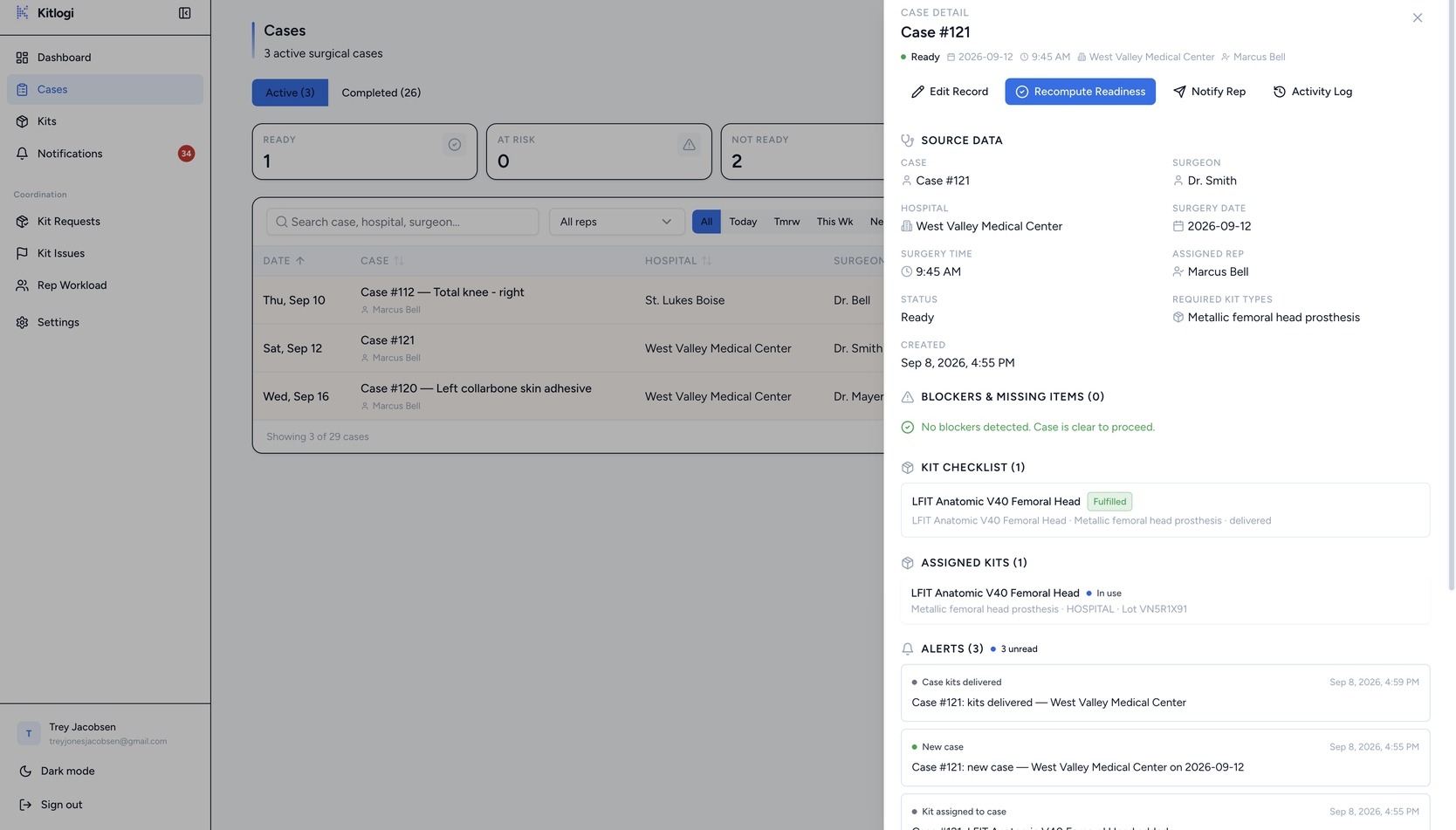Click the Fulfilled status badge
This screenshot has width=1456, height=830.
pos(1109,502)
